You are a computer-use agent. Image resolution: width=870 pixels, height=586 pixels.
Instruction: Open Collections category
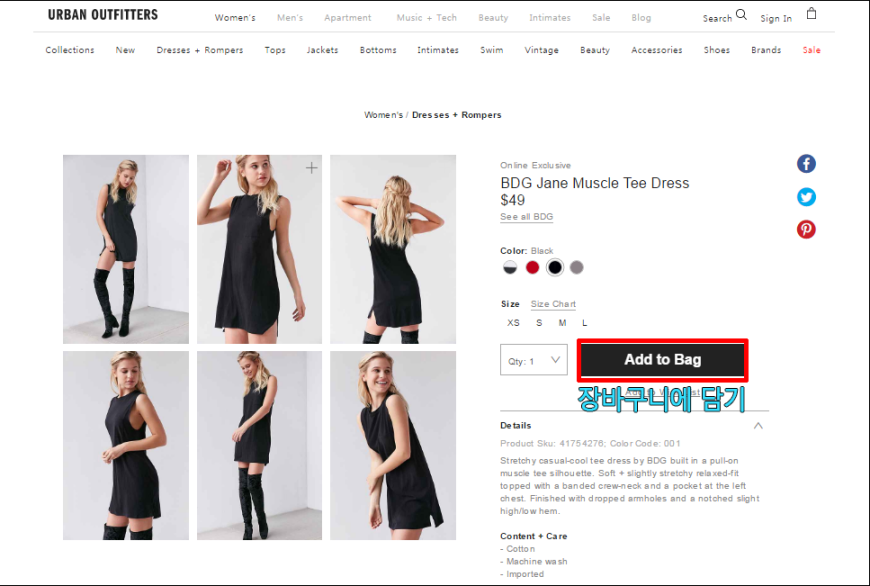click(70, 50)
